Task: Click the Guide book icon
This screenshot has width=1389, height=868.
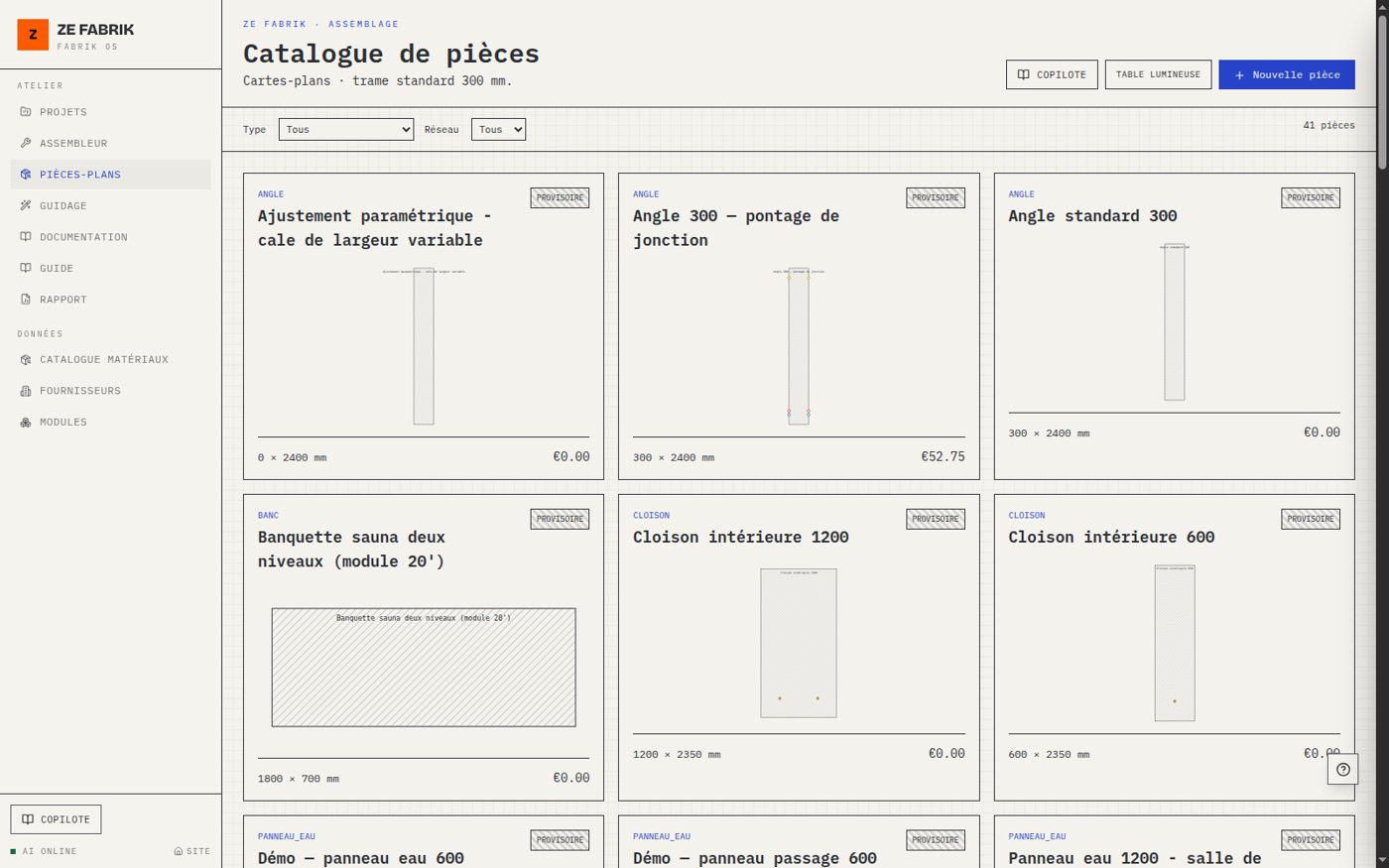Action: click(26, 268)
